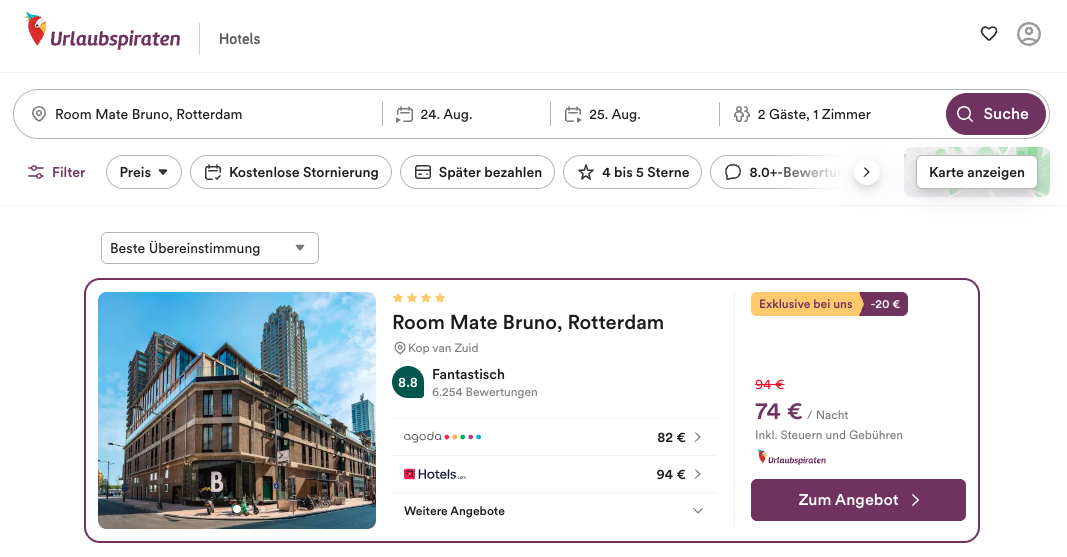This screenshot has height=557, width=1067.
Task: Click the star icon in 4 bis 5 Sterne chip
Action: click(586, 173)
